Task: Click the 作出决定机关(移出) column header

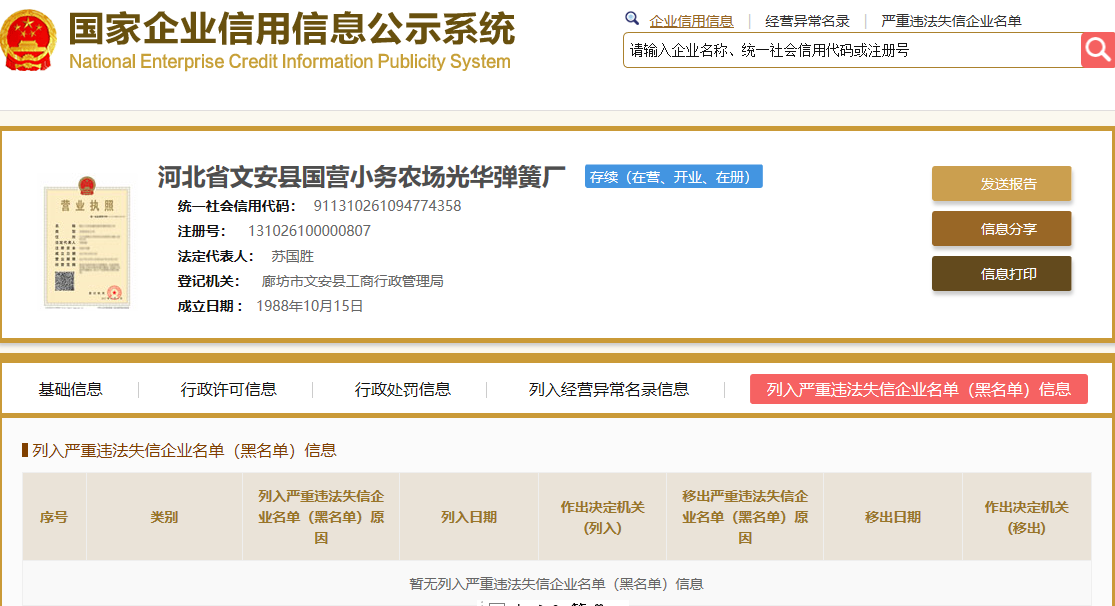Action: click(1027, 517)
